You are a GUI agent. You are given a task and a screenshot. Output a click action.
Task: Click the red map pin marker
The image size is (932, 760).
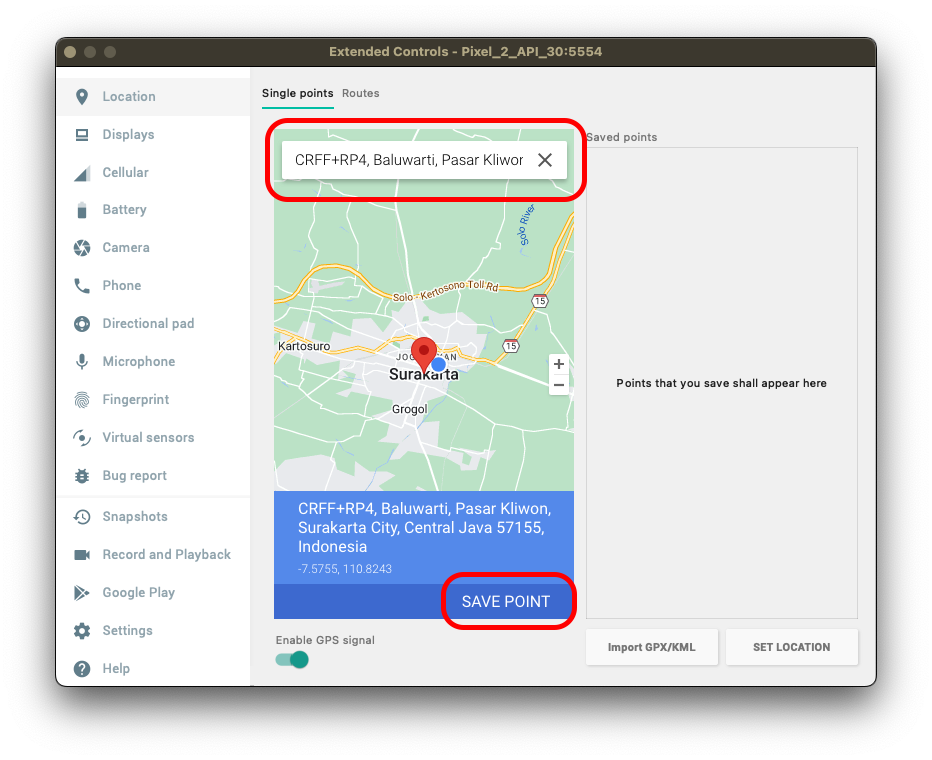pos(425,354)
